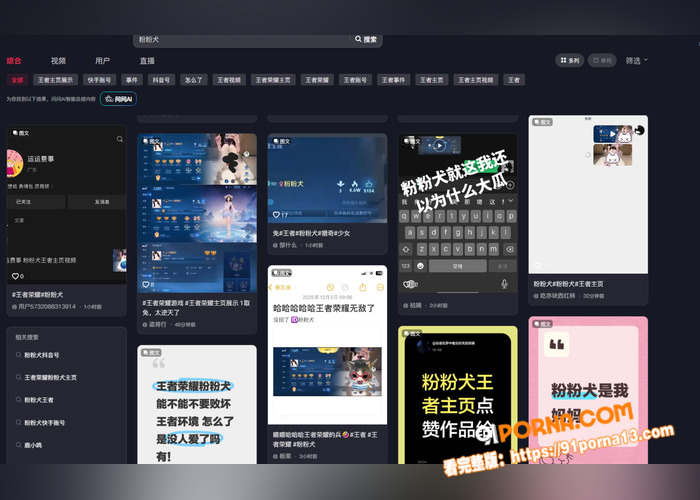Search related term 粉粉犬快手账号
The height and width of the screenshot is (500, 700).
44,422
